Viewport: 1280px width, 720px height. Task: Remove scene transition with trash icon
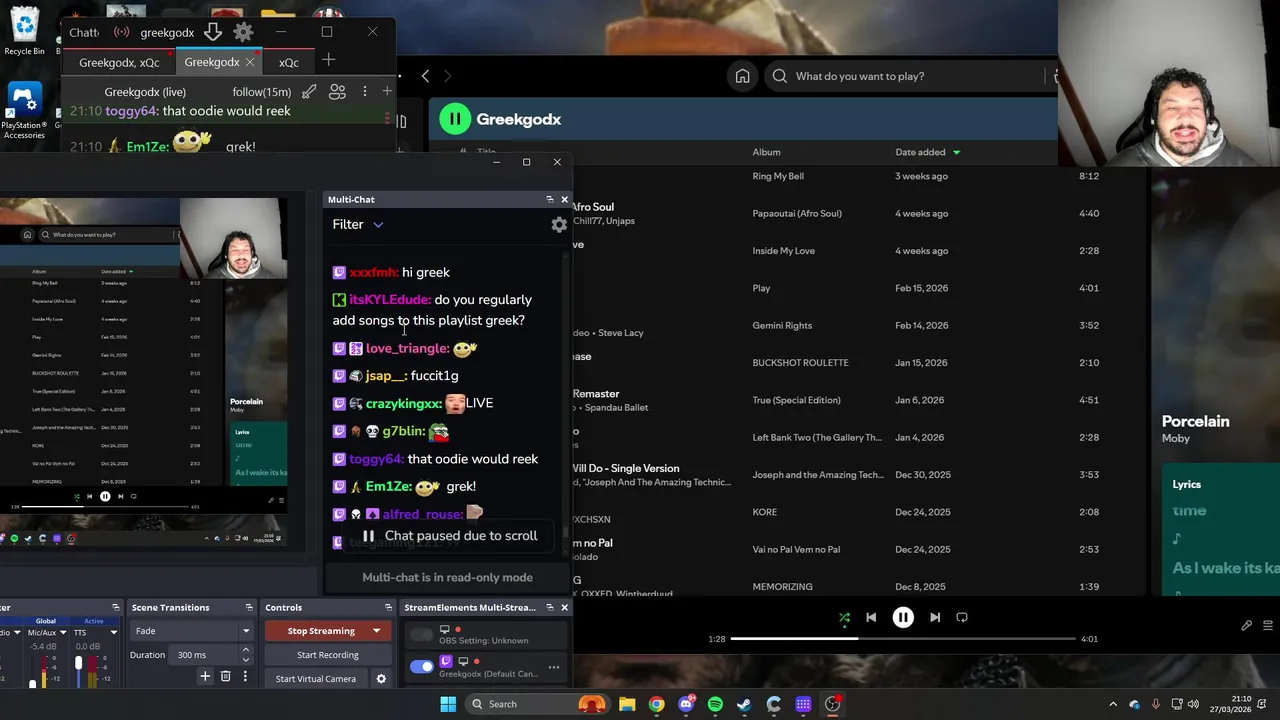pyautogui.click(x=226, y=677)
